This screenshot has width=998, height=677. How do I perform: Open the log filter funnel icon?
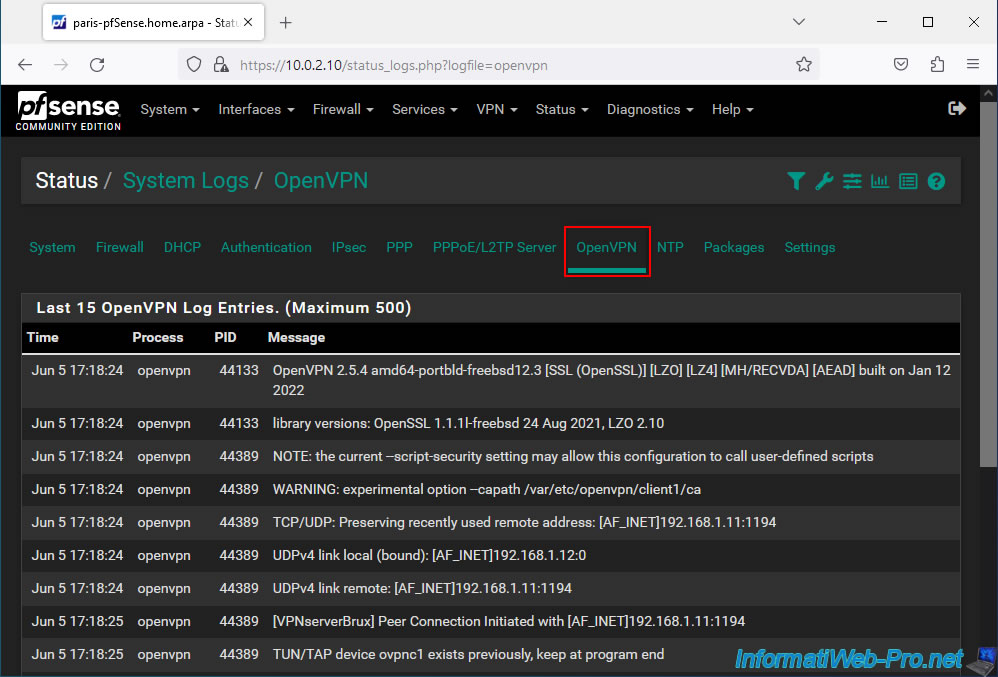pyautogui.click(x=796, y=181)
